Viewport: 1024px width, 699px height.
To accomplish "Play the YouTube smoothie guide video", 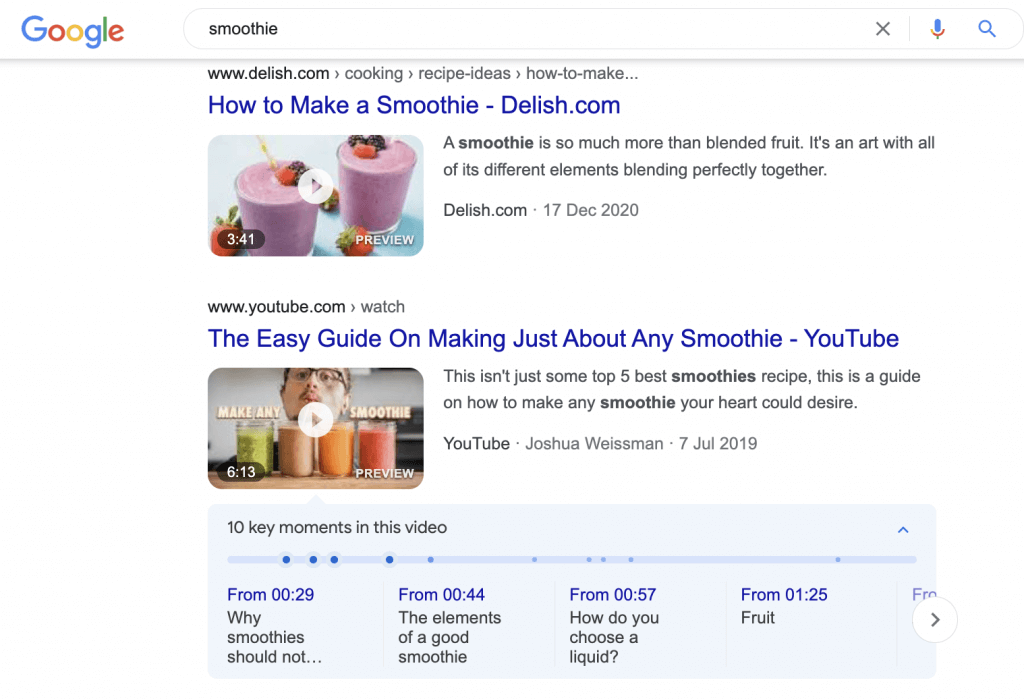I will click(x=315, y=419).
